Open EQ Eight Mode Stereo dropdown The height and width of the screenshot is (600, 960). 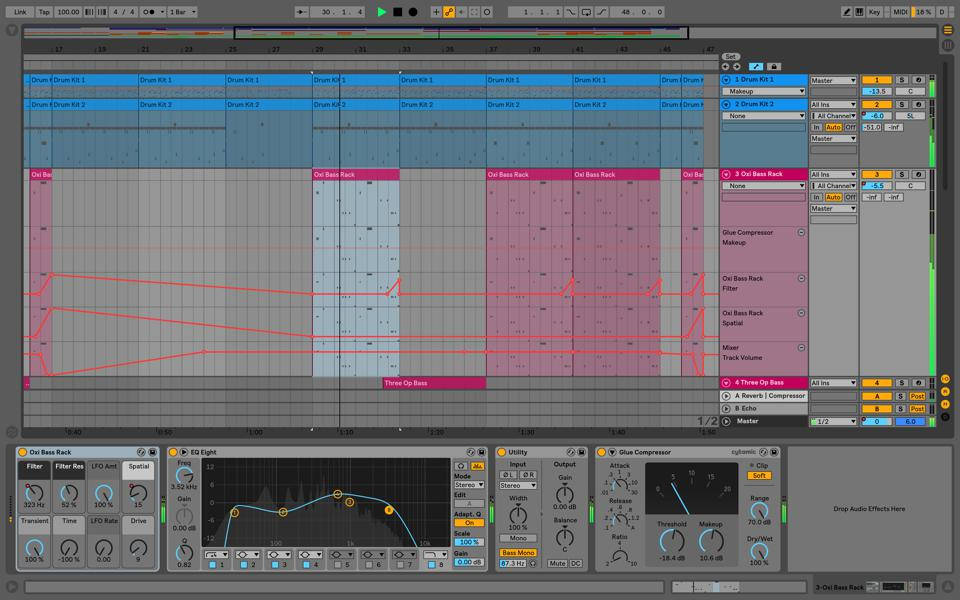(x=469, y=485)
